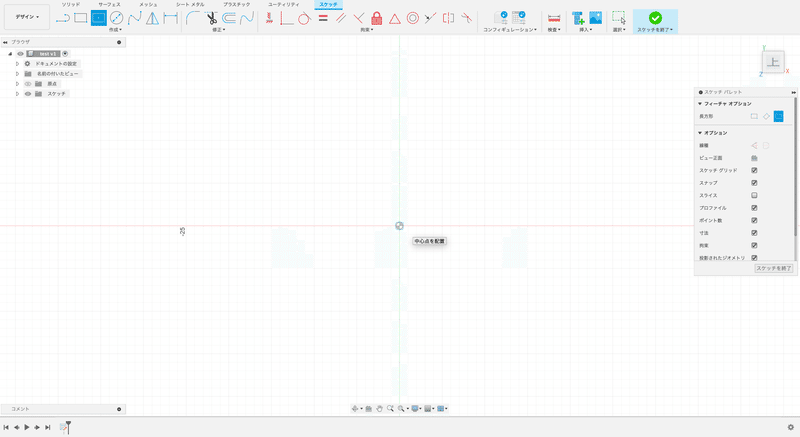
Task: Open timeline settings gear
Action: [791, 427]
